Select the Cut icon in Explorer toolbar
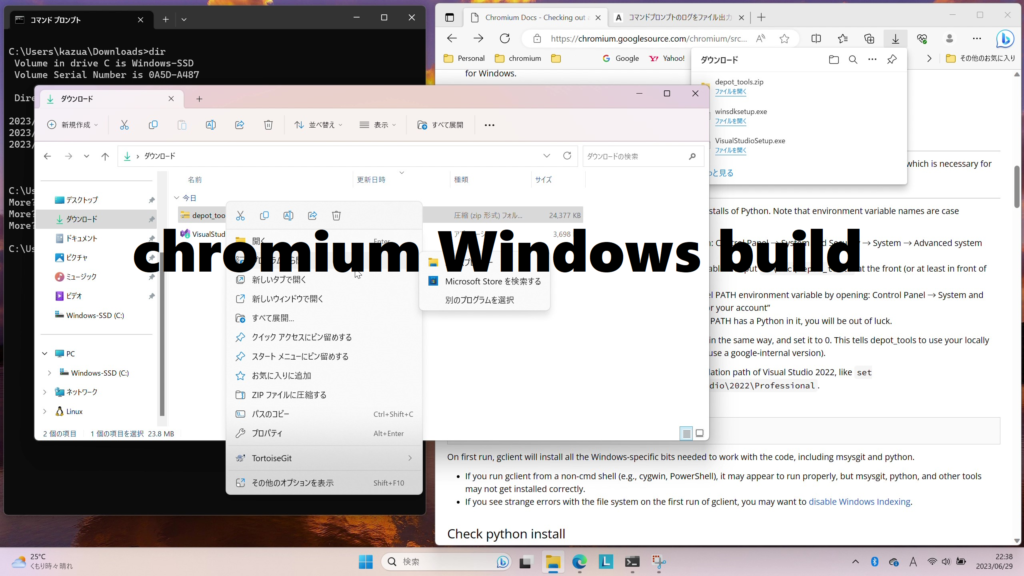Image resolution: width=1024 pixels, height=576 pixels. [123, 124]
